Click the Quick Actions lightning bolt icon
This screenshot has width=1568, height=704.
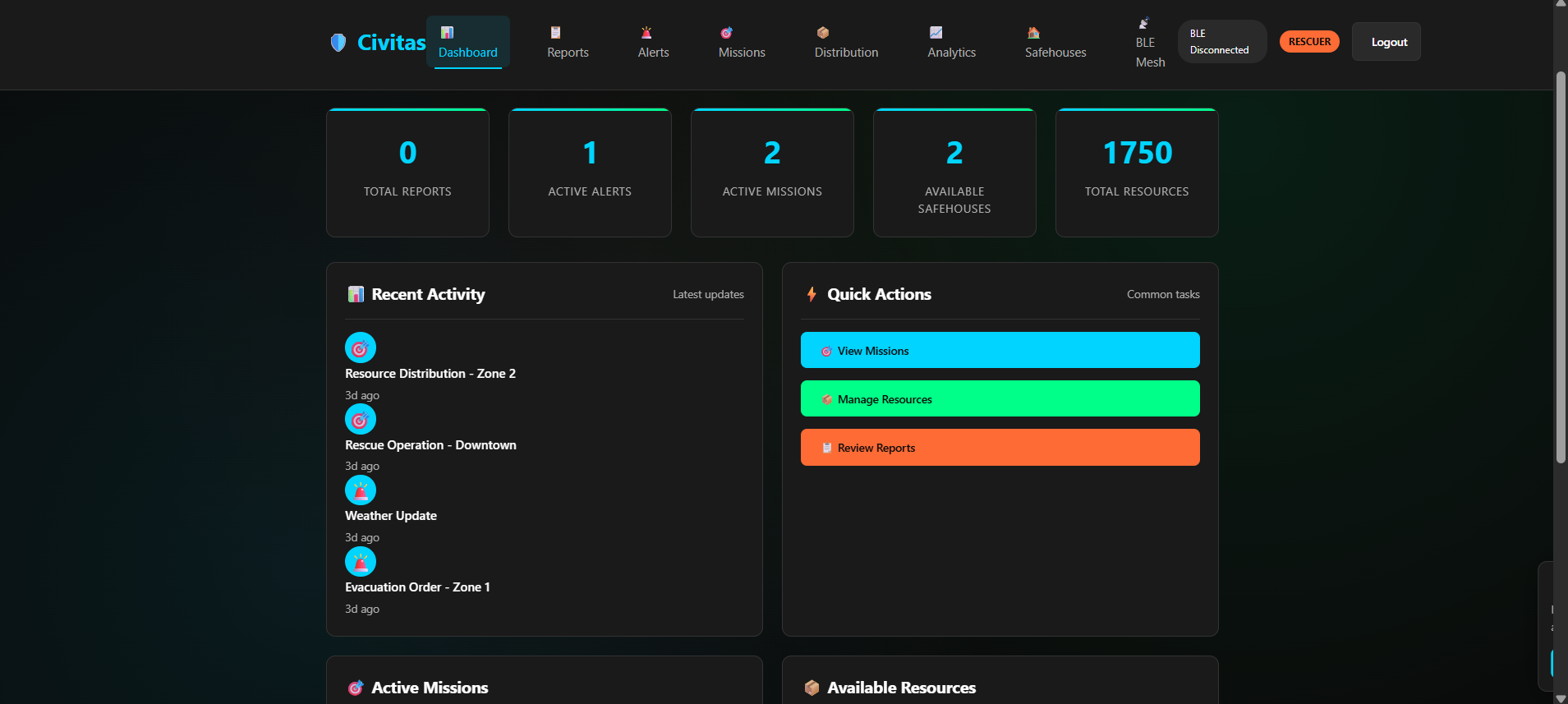(x=812, y=294)
